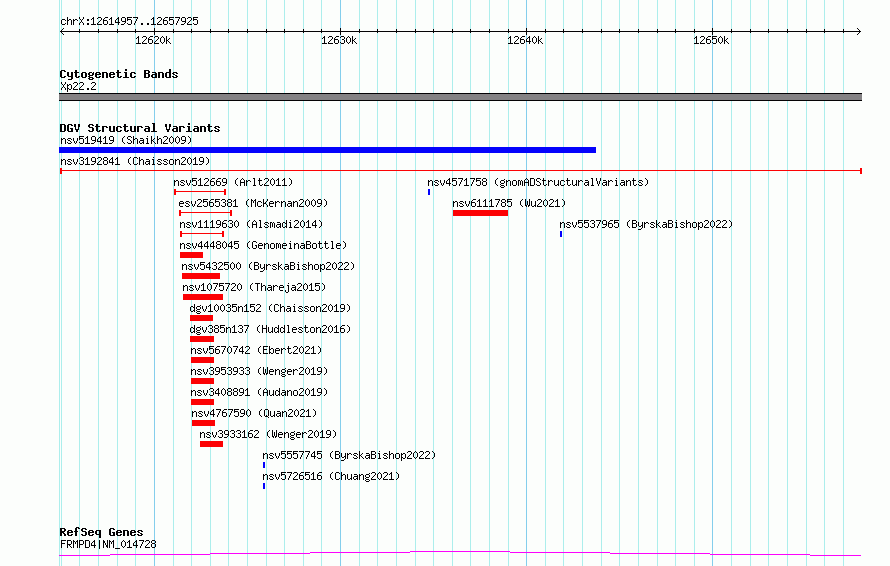
Task: Click the FRMPD4|NM_014728 gene label
Action: click(108, 544)
